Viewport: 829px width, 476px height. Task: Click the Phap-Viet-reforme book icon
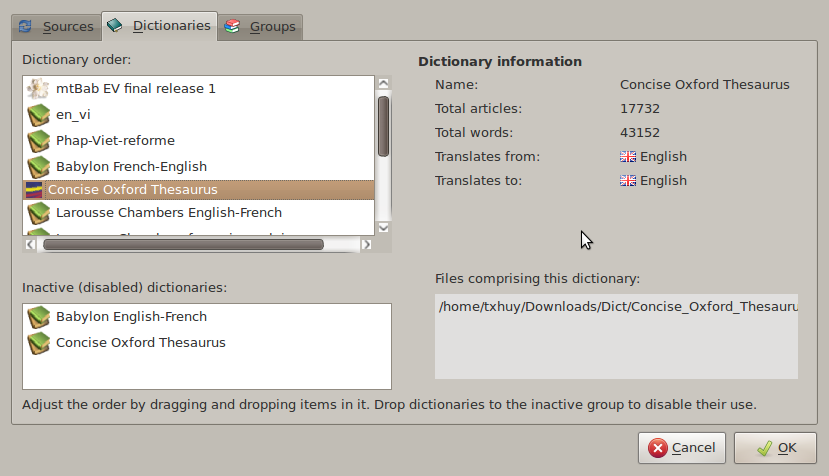coord(38,141)
